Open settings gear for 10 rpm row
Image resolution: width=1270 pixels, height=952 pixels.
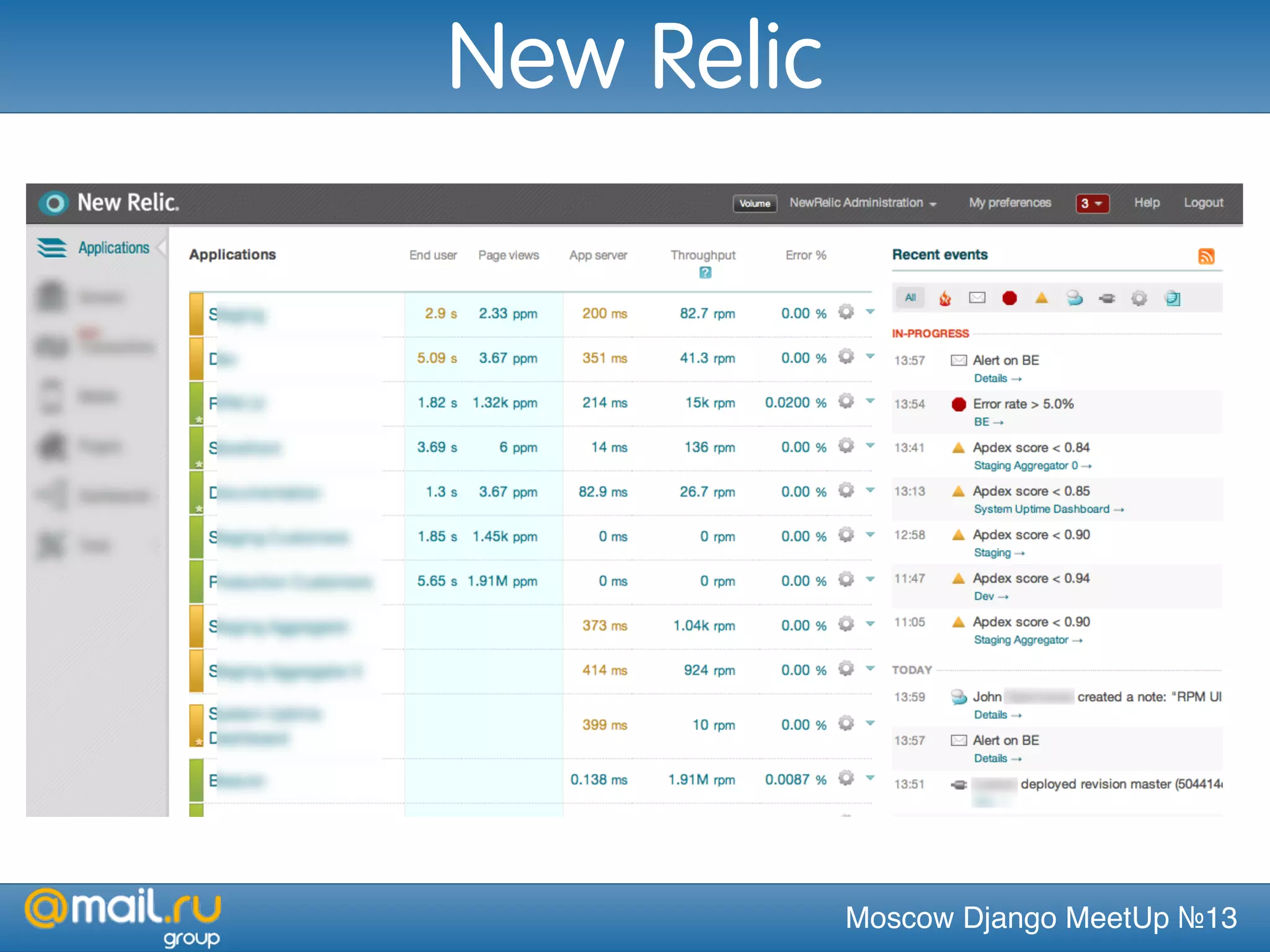pos(846,723)
